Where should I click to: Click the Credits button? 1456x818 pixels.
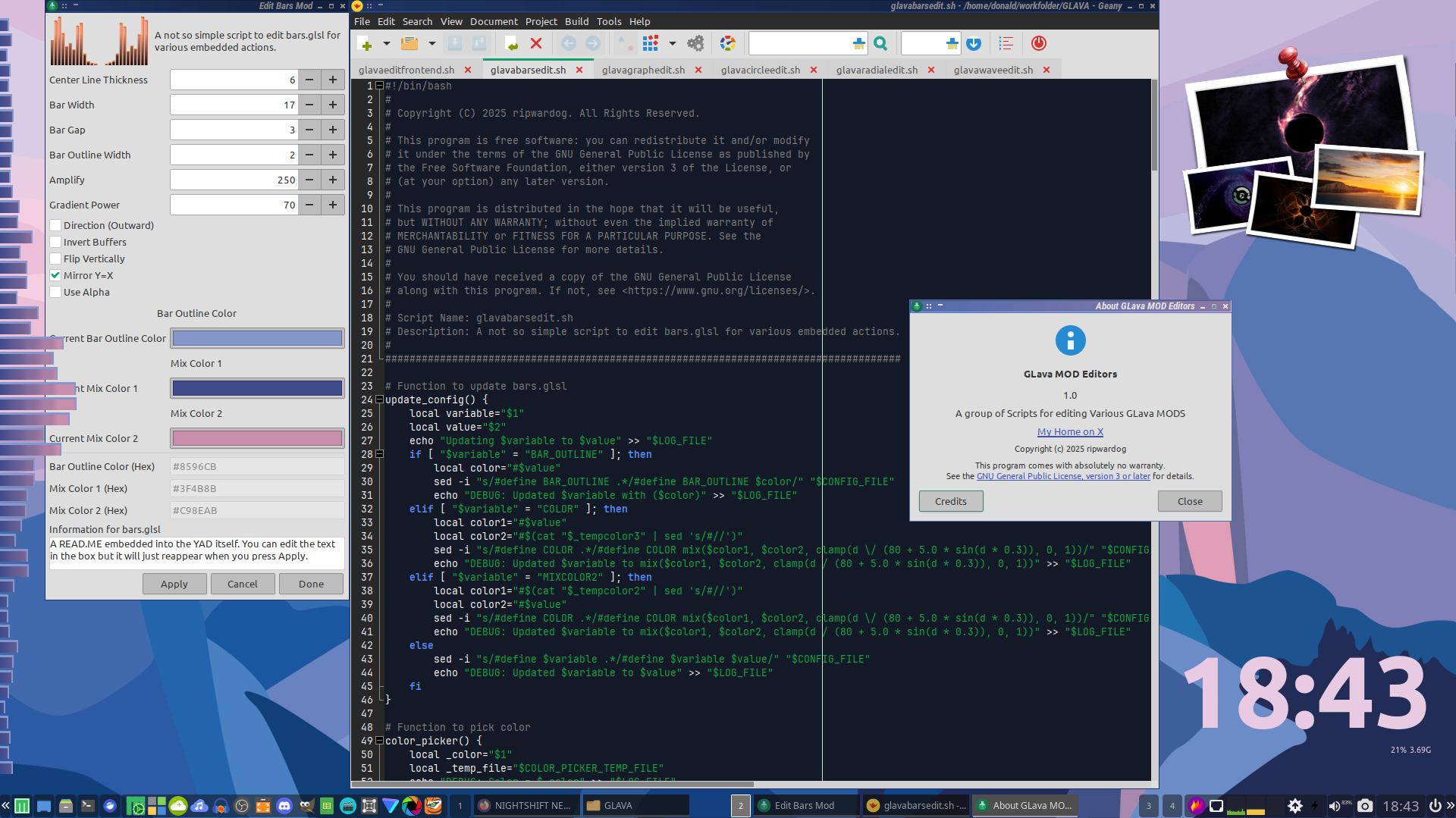coord(950,501)
